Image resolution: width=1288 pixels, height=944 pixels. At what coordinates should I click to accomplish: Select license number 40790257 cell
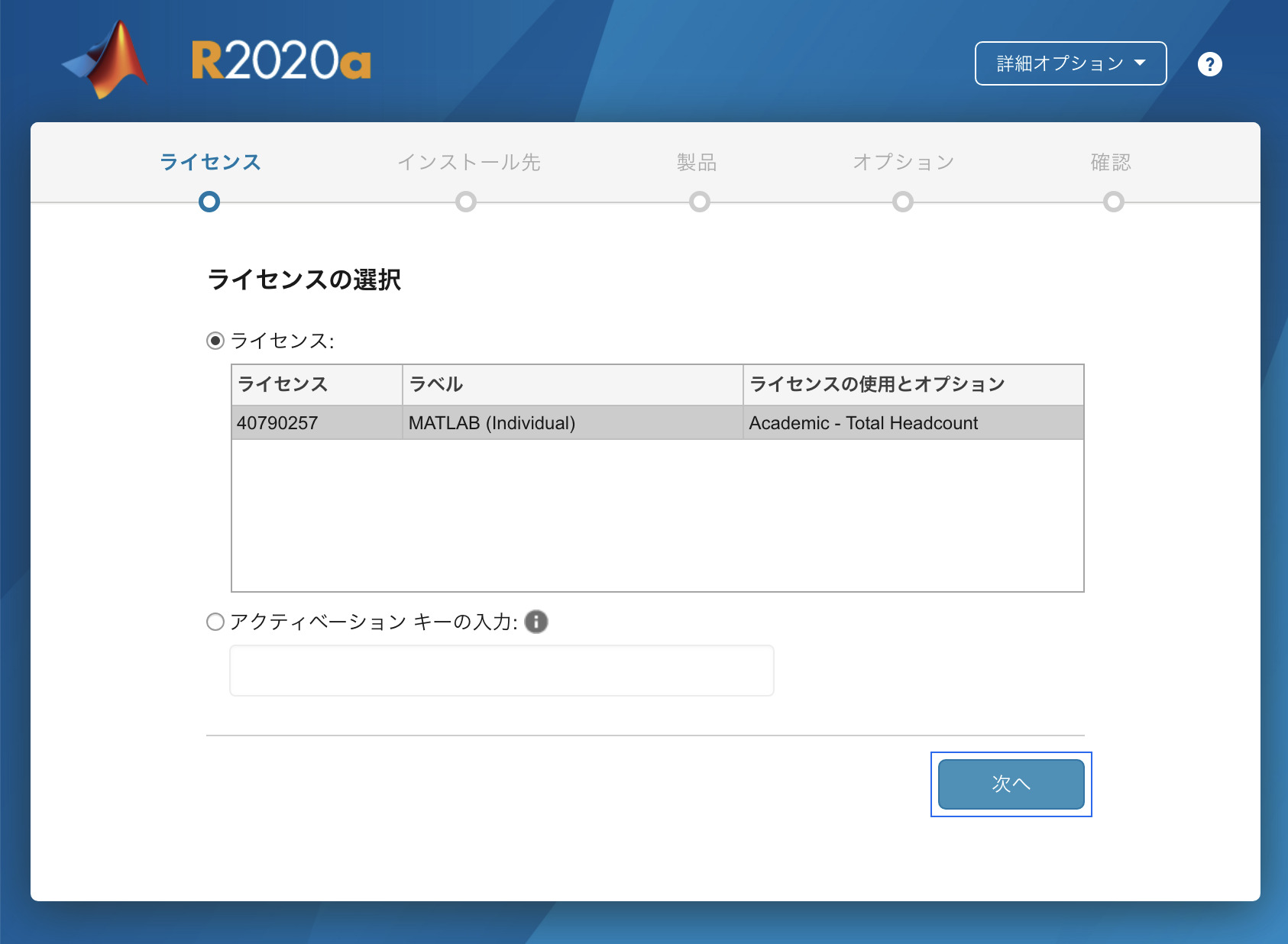317,422
